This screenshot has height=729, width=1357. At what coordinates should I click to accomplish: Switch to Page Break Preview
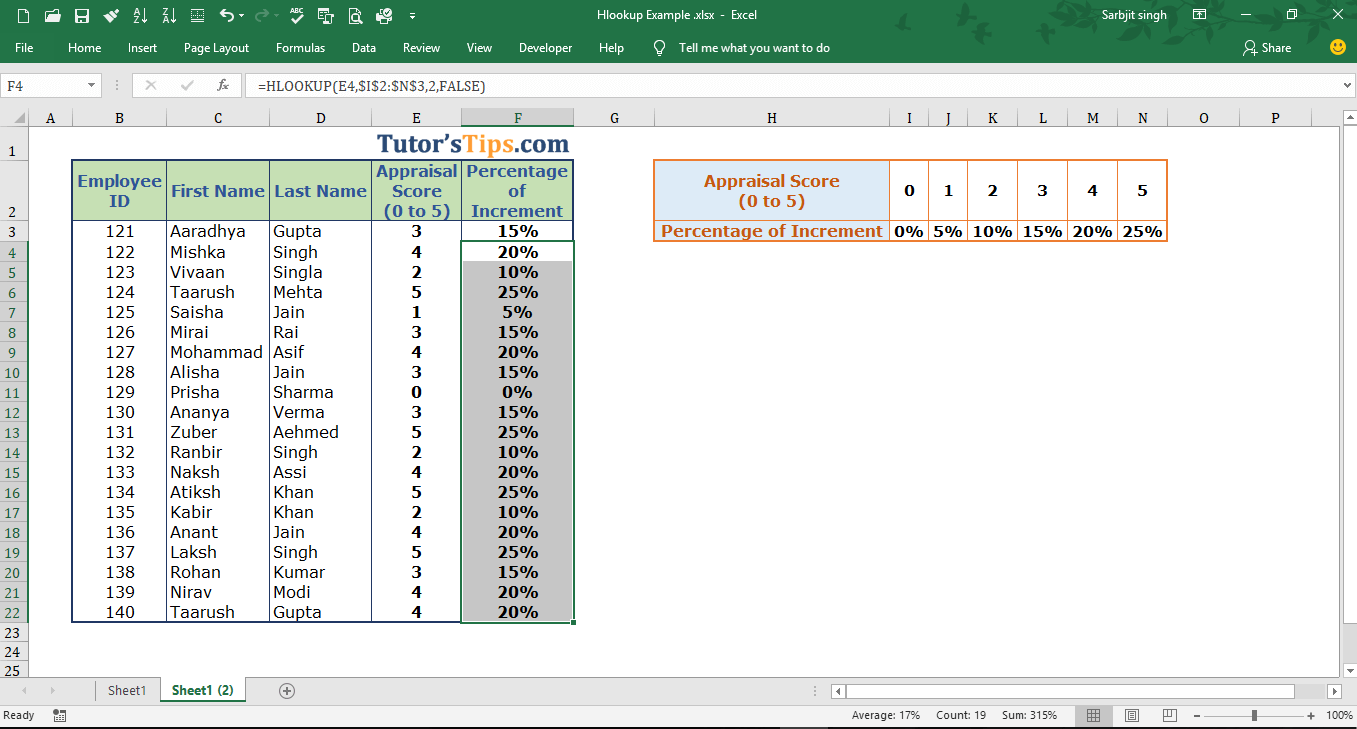1169,715
